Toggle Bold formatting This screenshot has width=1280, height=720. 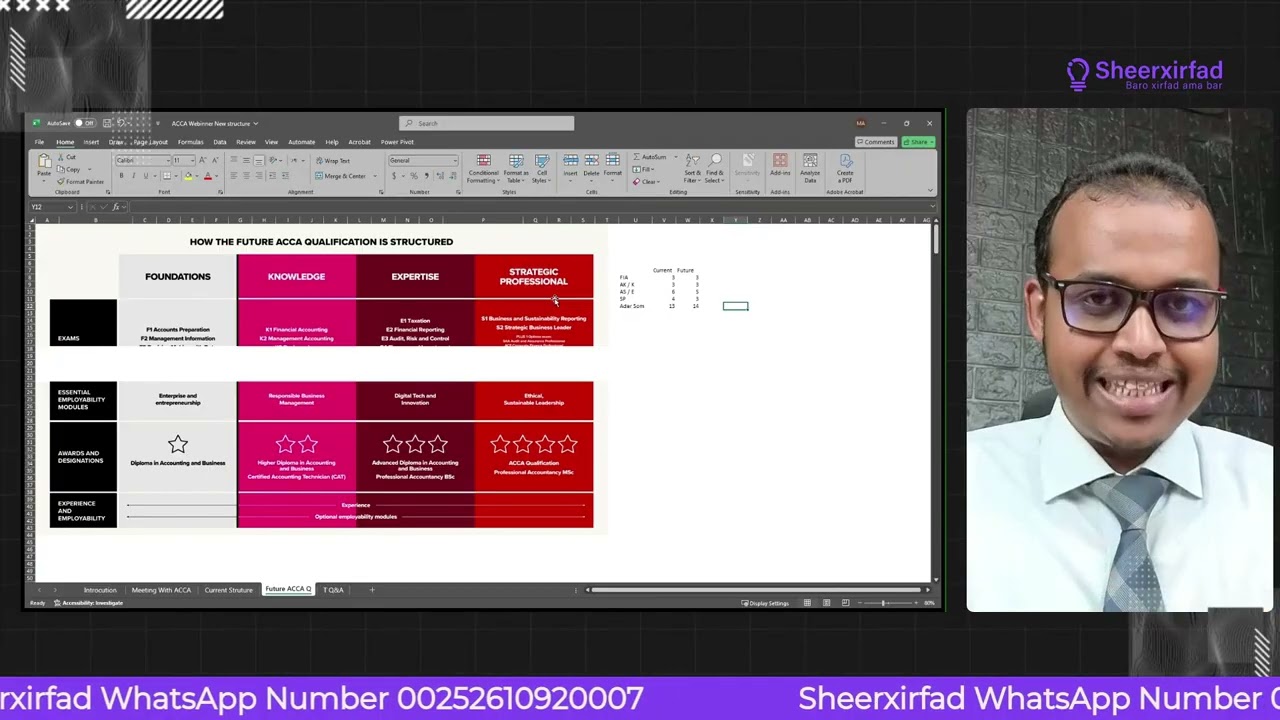click(x=121, y=177)
